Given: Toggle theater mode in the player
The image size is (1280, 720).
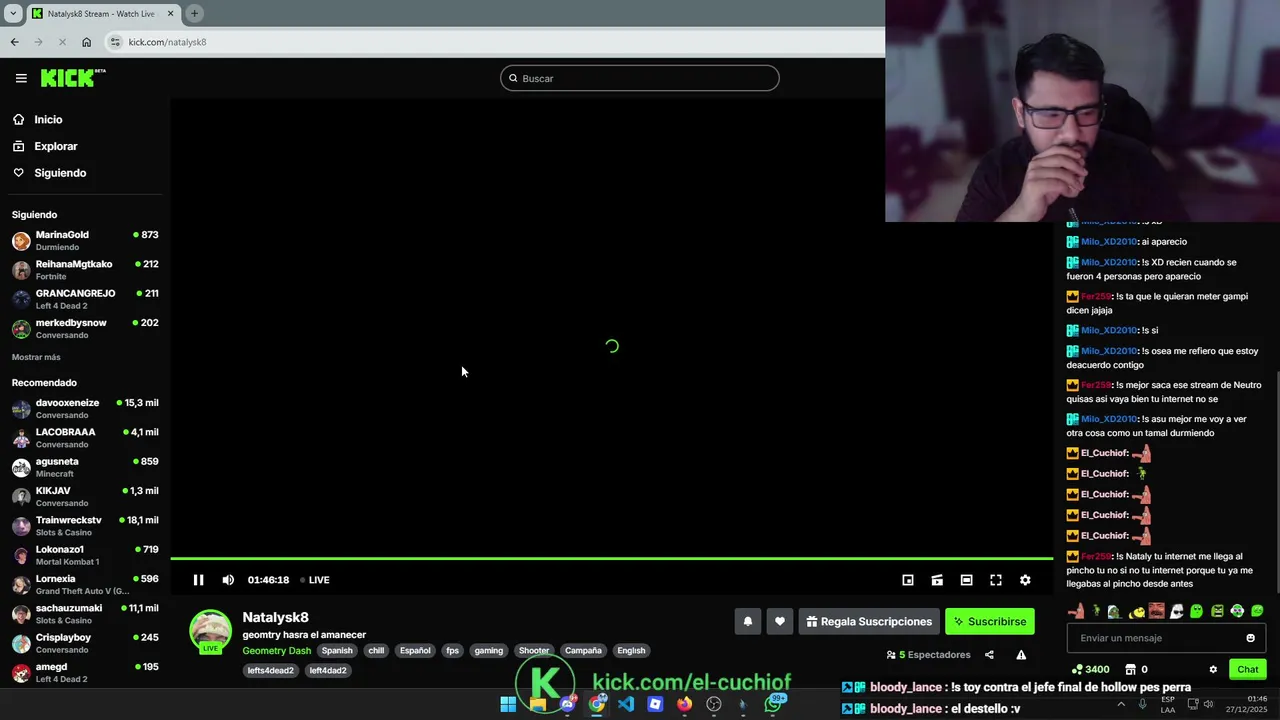Looking at the screenshot, I should [x=966, y=580].
